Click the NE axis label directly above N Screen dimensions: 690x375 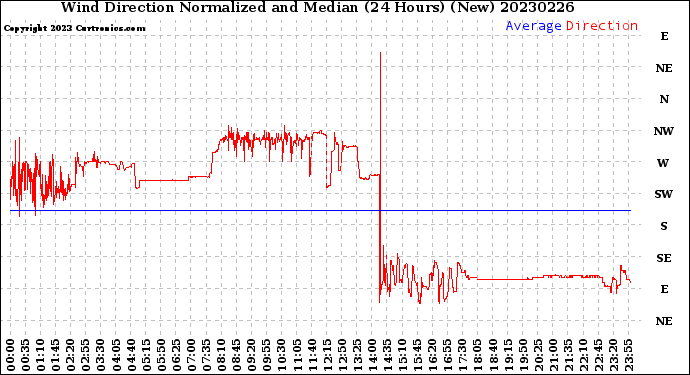pos(664,68)
